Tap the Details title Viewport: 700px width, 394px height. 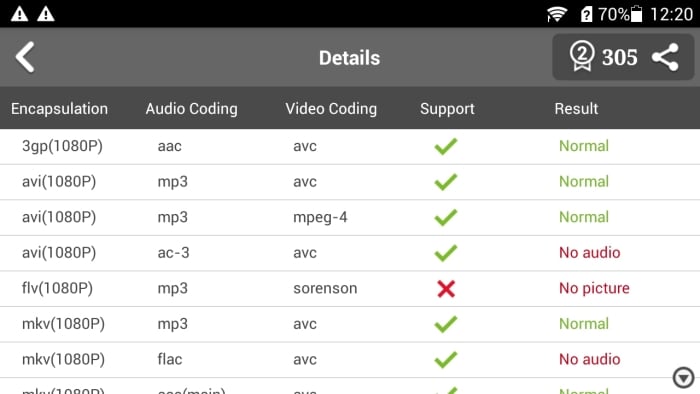(x=350, y=58)
